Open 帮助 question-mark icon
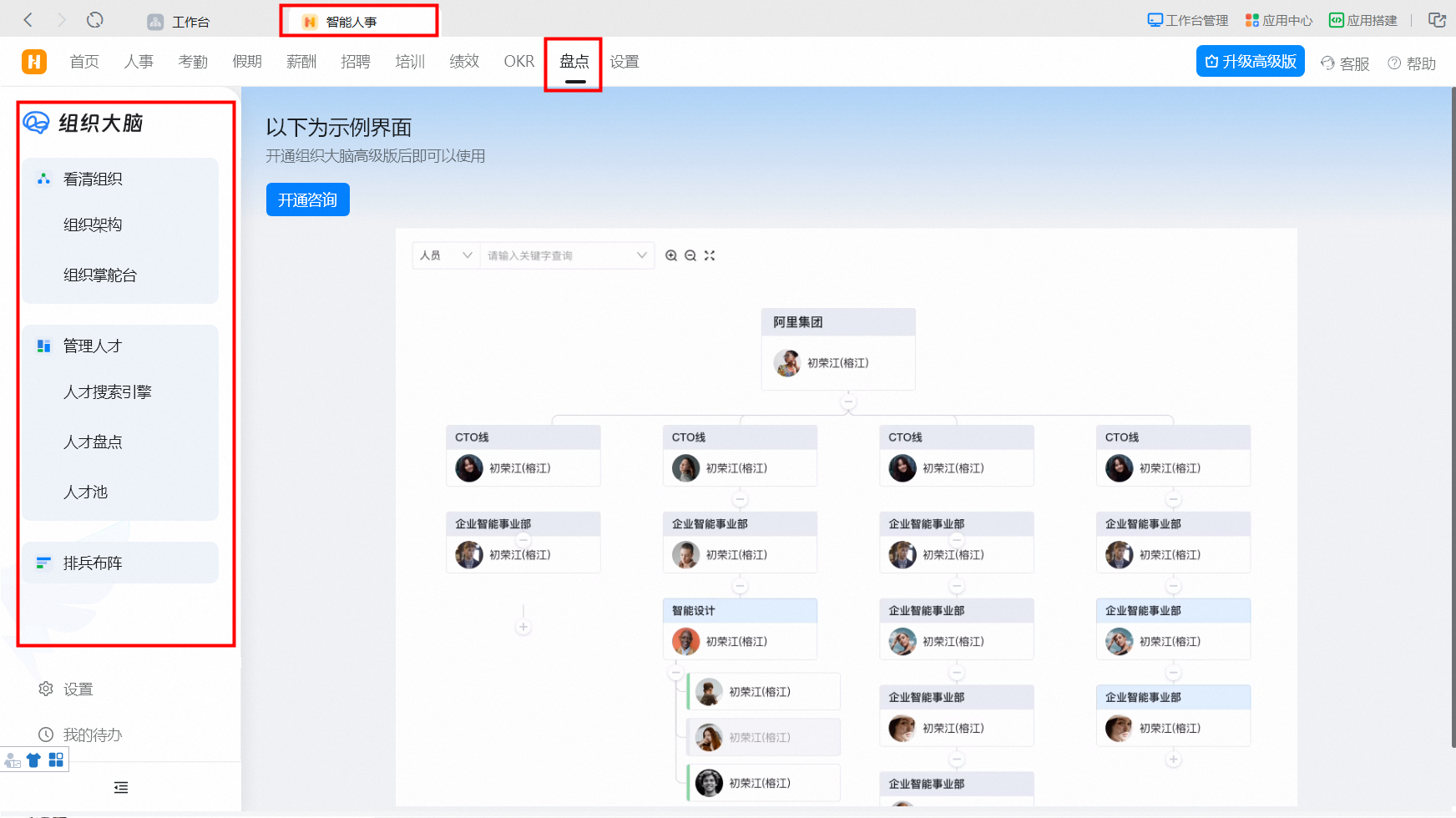Image resolution: width=1456 pixels, height=818 pixels. point(1412,63)
